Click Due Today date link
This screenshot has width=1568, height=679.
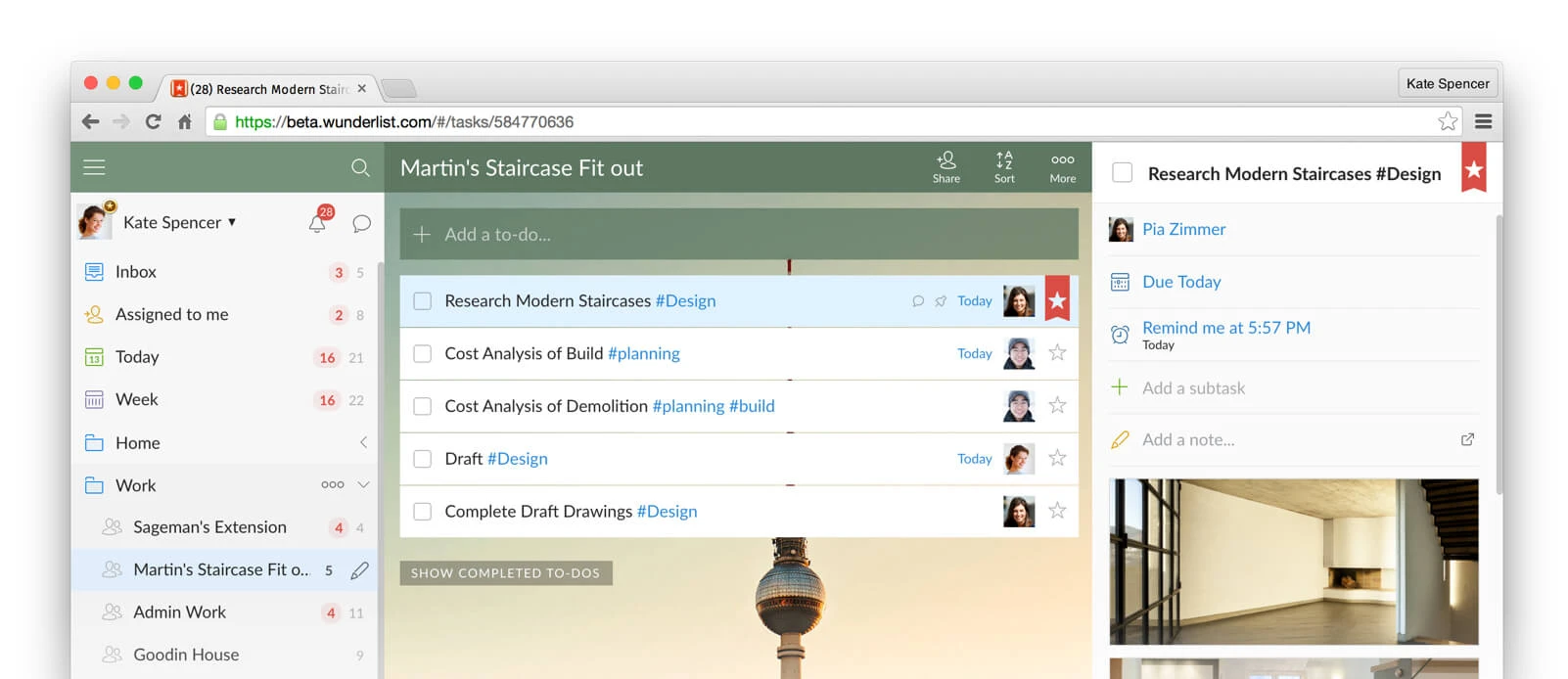click(x=1181, y=282)
